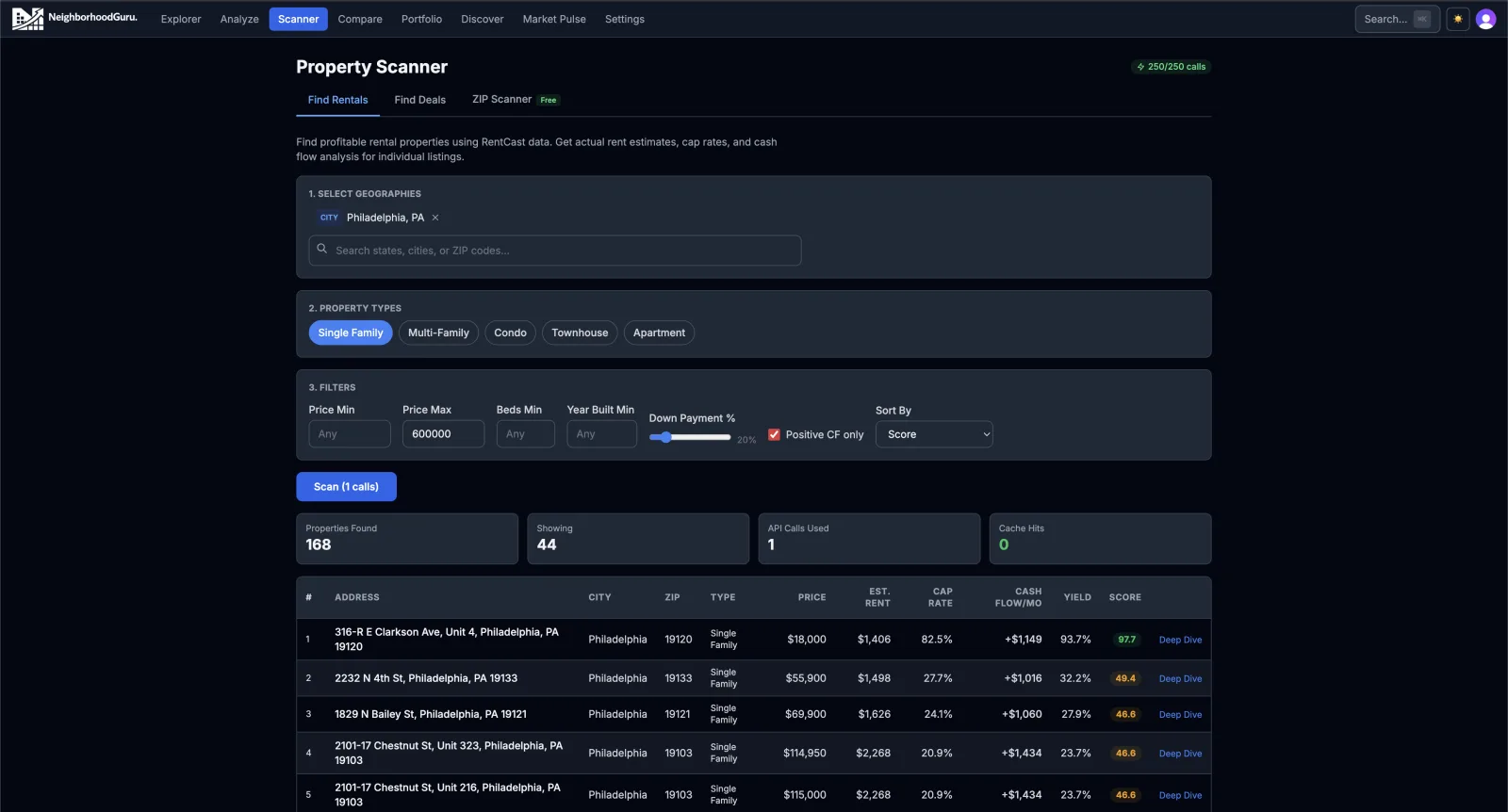
Task: Sort by the ADDRESS column header
Action: (x=357, y=597)
